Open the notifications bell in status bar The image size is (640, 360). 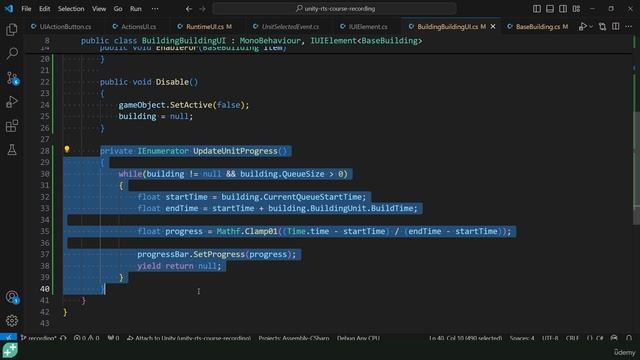pos(629,338)
